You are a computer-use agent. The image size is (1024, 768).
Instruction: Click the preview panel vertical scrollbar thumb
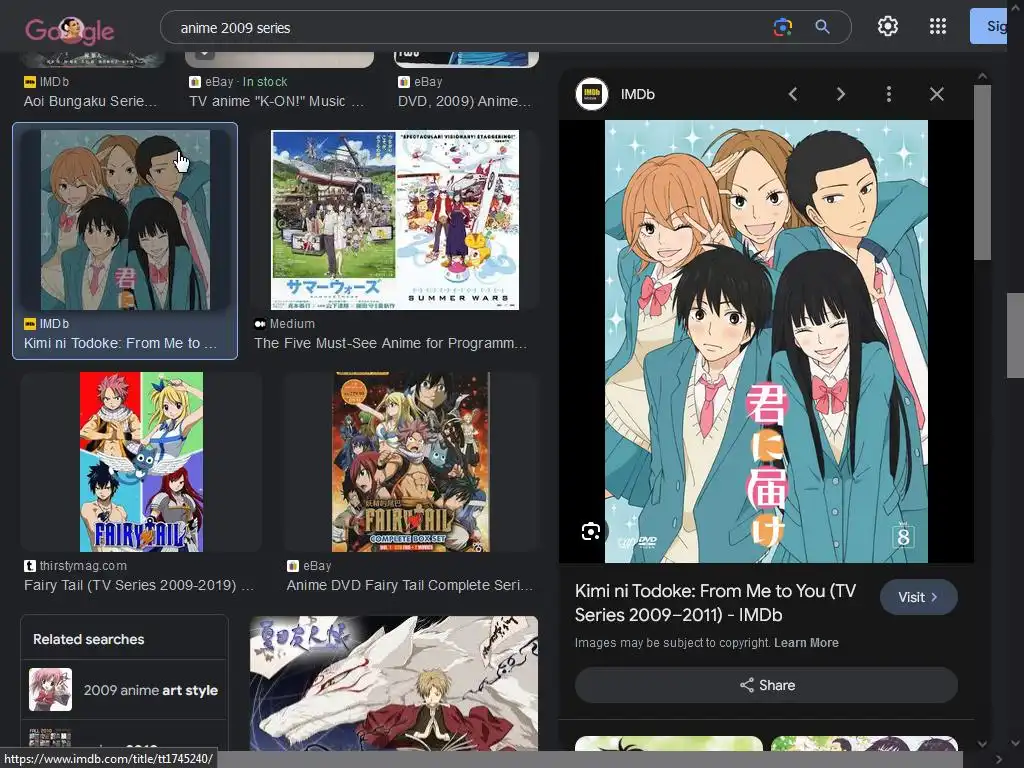tap(982, 173)
